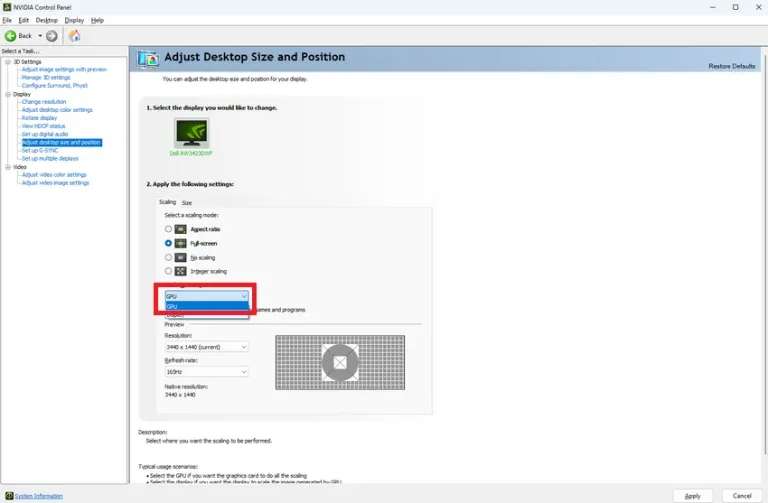The height and width of the screenshot is (503, 768).
Task: Open the Display menu
Action: coord(74,20)
